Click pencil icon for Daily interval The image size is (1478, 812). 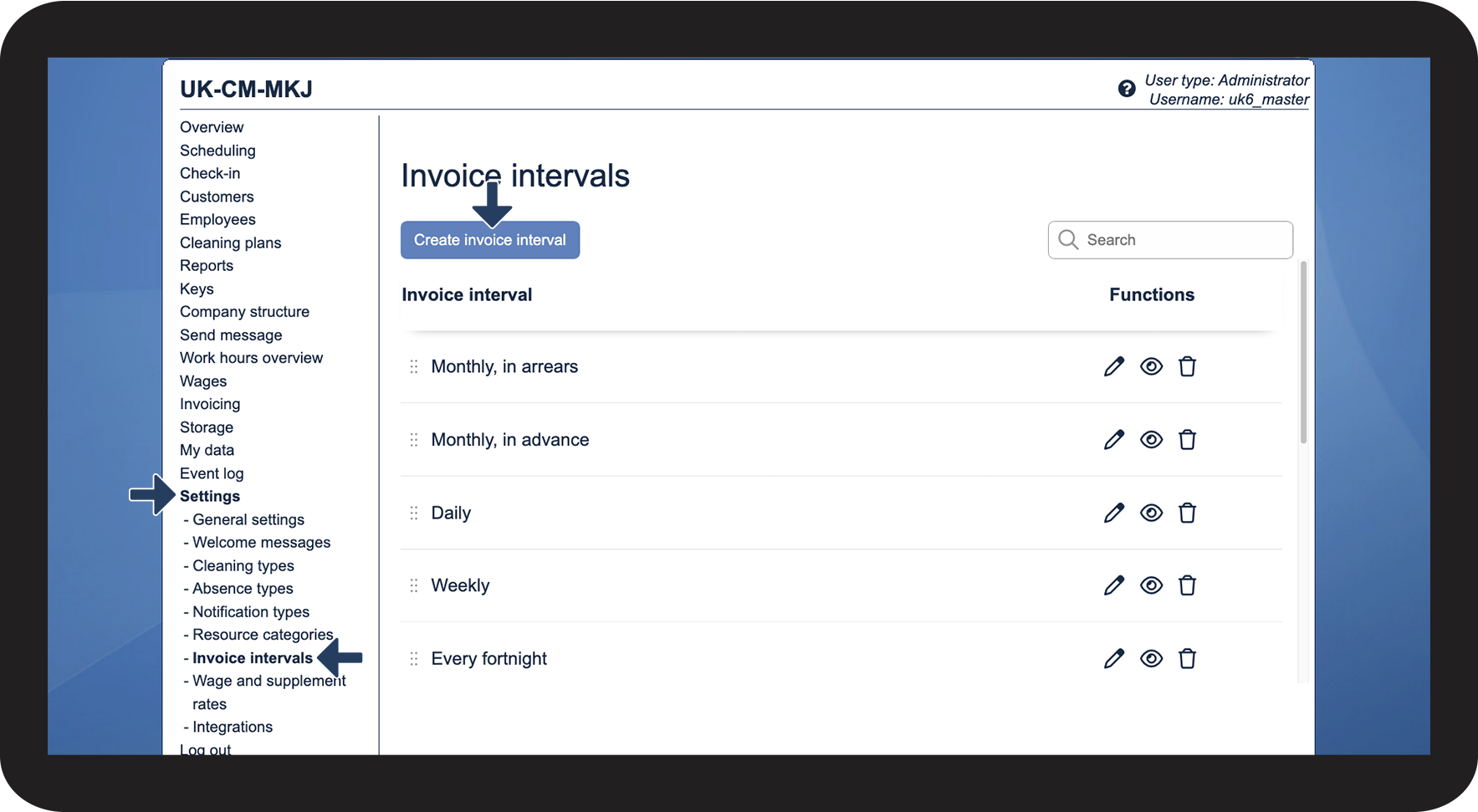point(1114,513)
